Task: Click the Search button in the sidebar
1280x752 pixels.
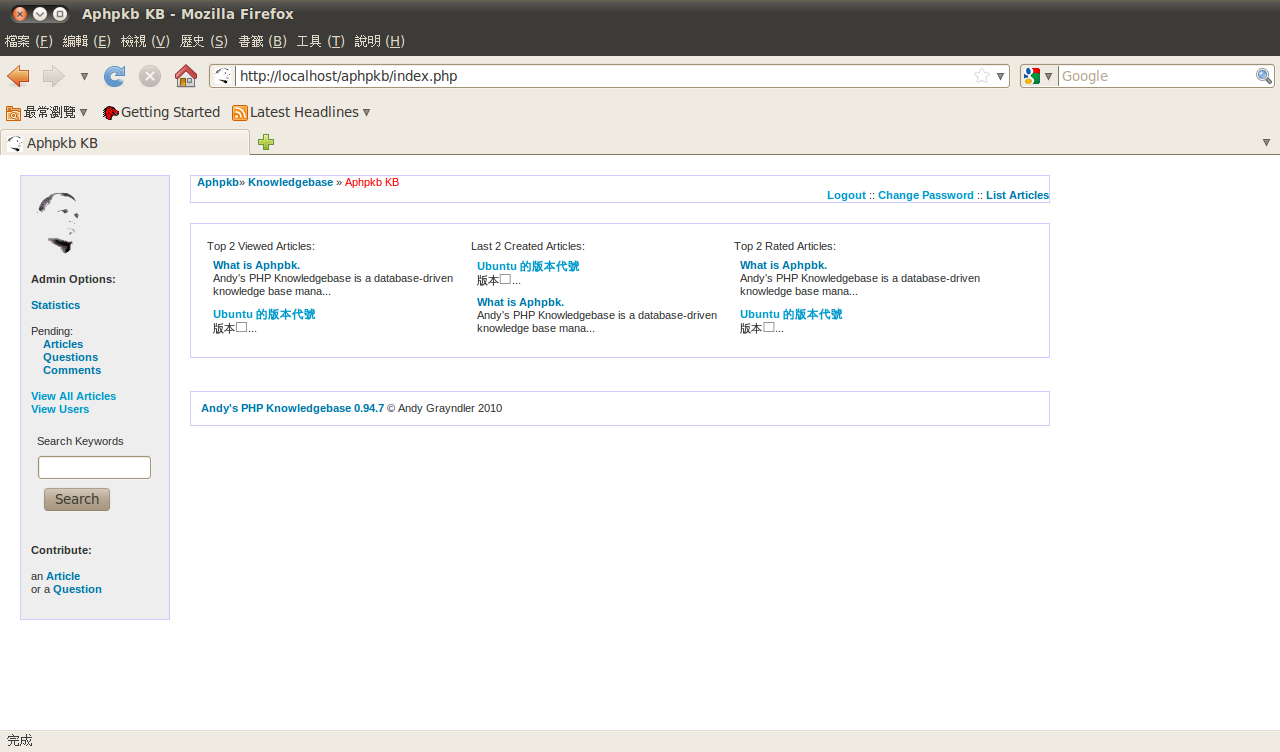Action: 77,499
